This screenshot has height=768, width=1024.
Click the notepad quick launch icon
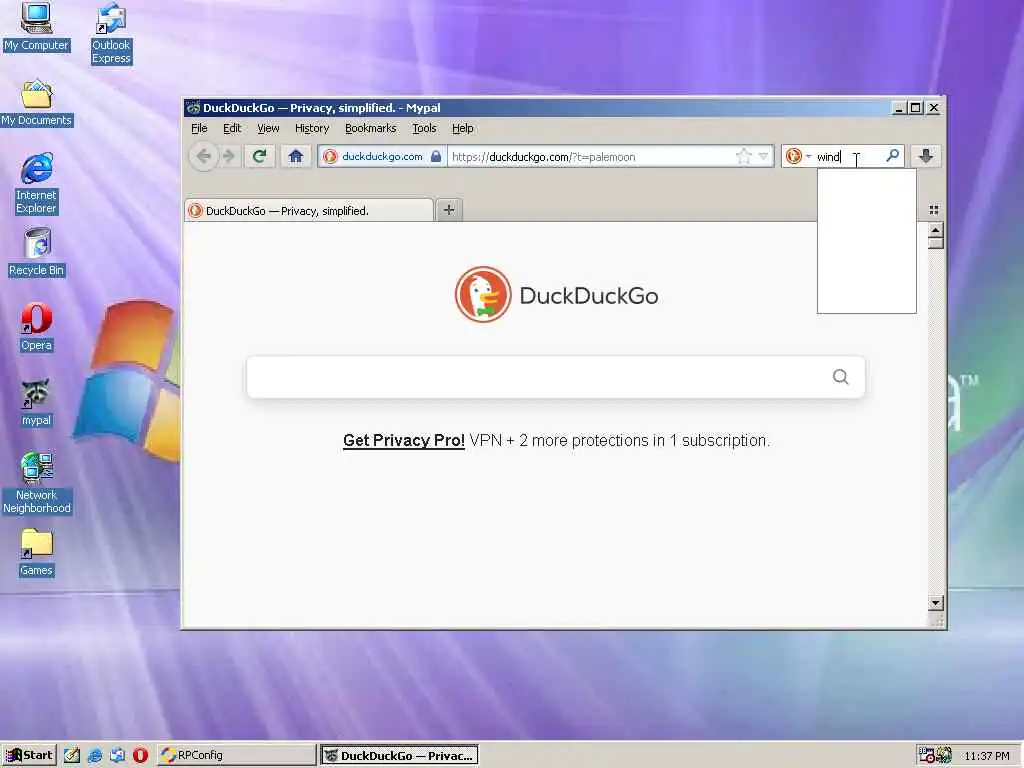[72, 756]
